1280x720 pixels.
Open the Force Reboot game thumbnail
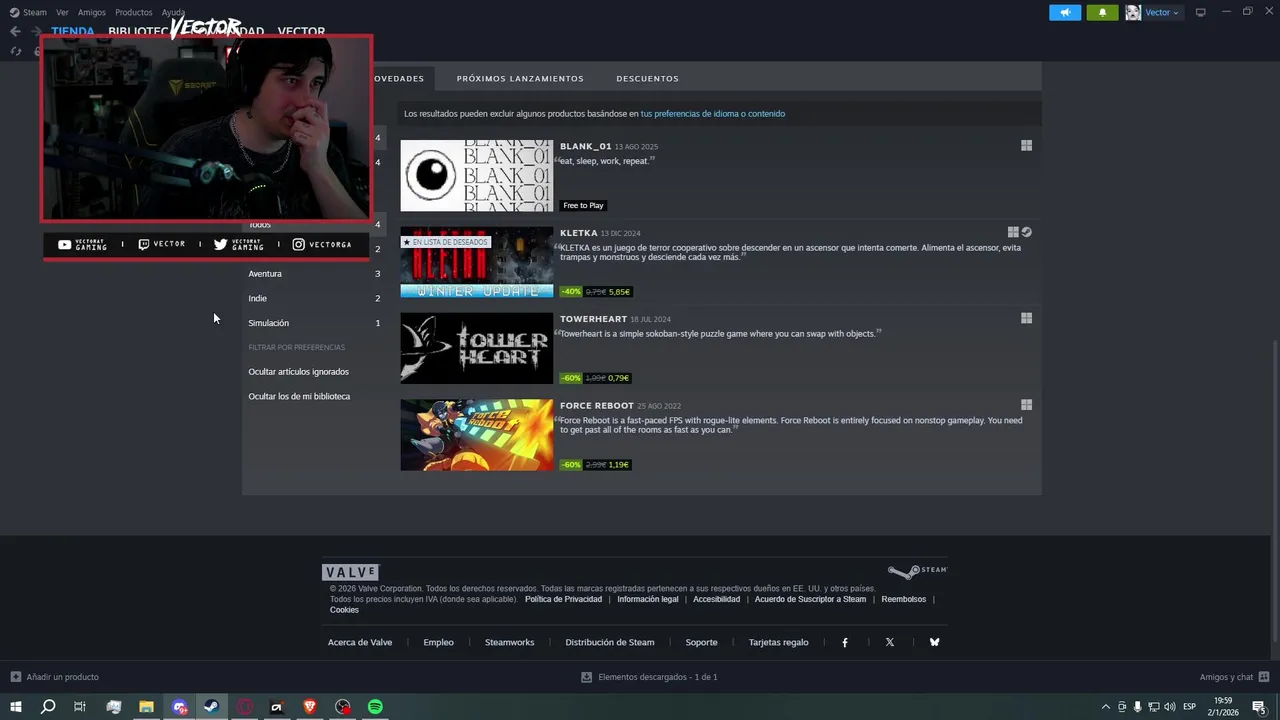(x=477, y=435)
